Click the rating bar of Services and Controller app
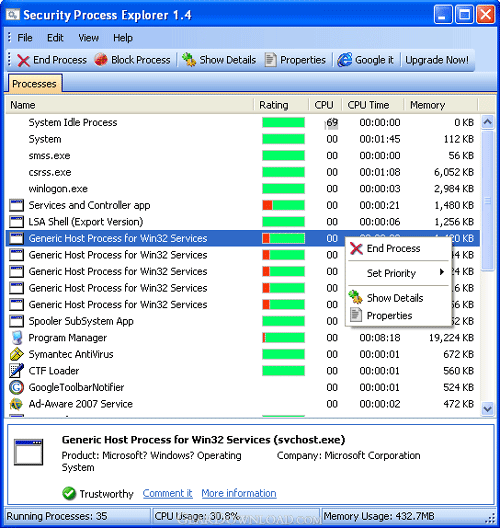Screen dimensions: 500x528 (284, 205)
